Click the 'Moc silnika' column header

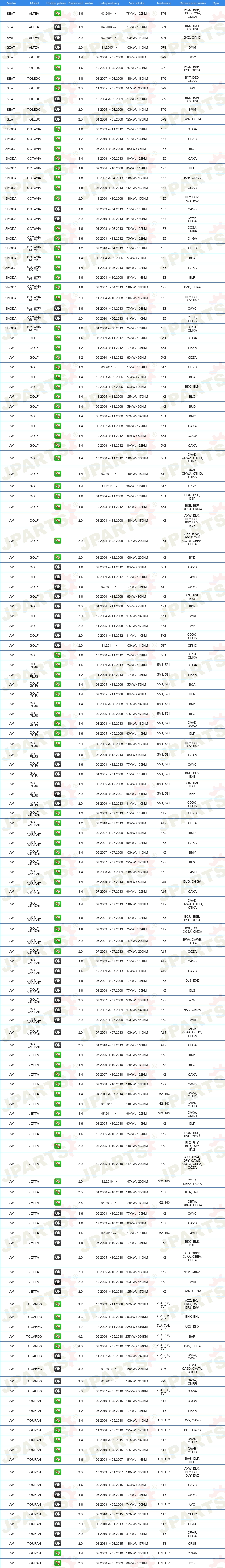point(137,3)
